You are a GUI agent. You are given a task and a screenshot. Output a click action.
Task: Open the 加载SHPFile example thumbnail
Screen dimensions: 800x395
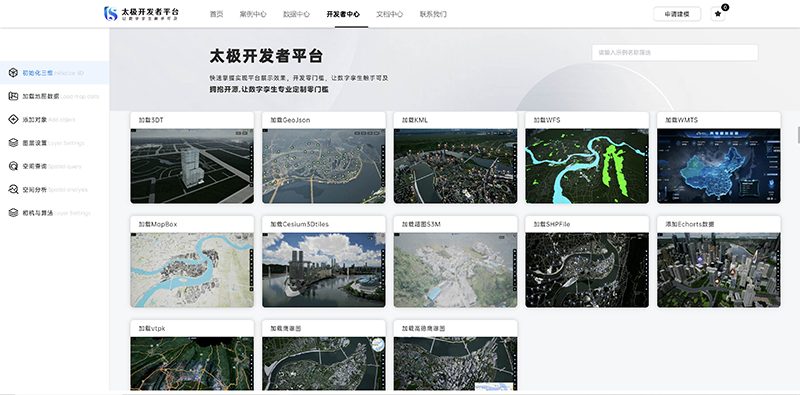(x=587, y=270)
